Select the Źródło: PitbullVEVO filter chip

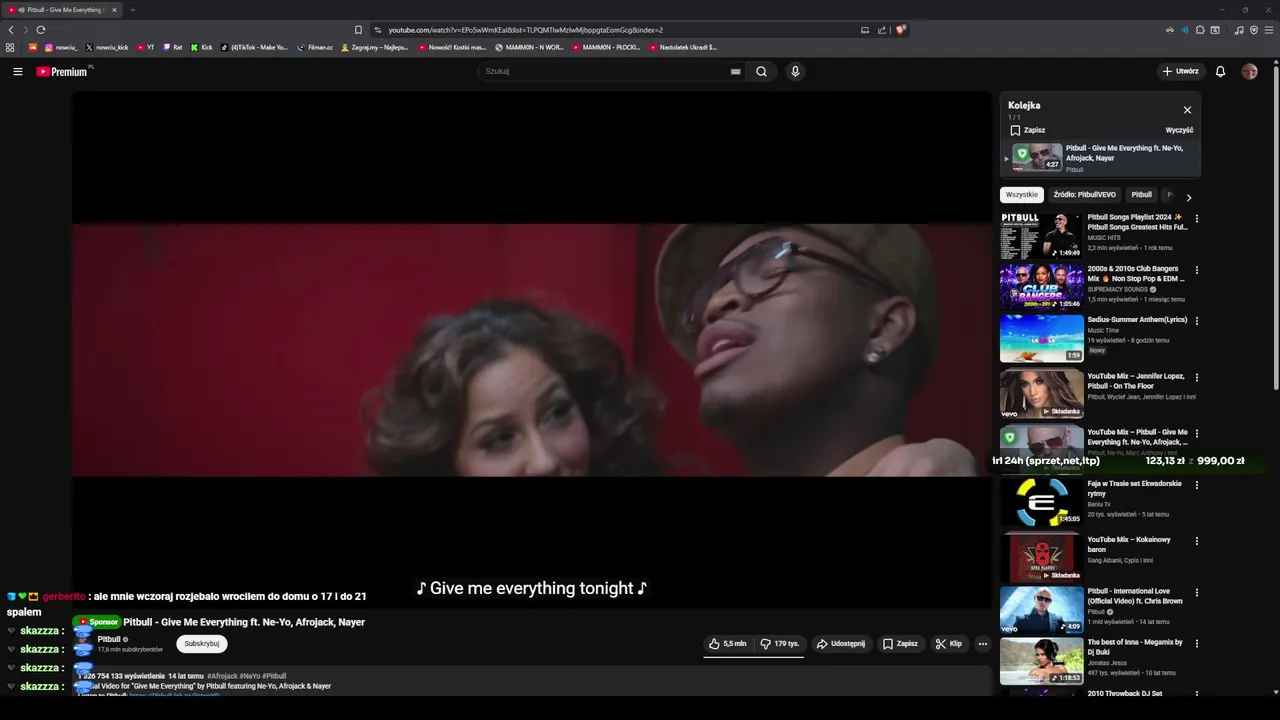point(1084,195)
